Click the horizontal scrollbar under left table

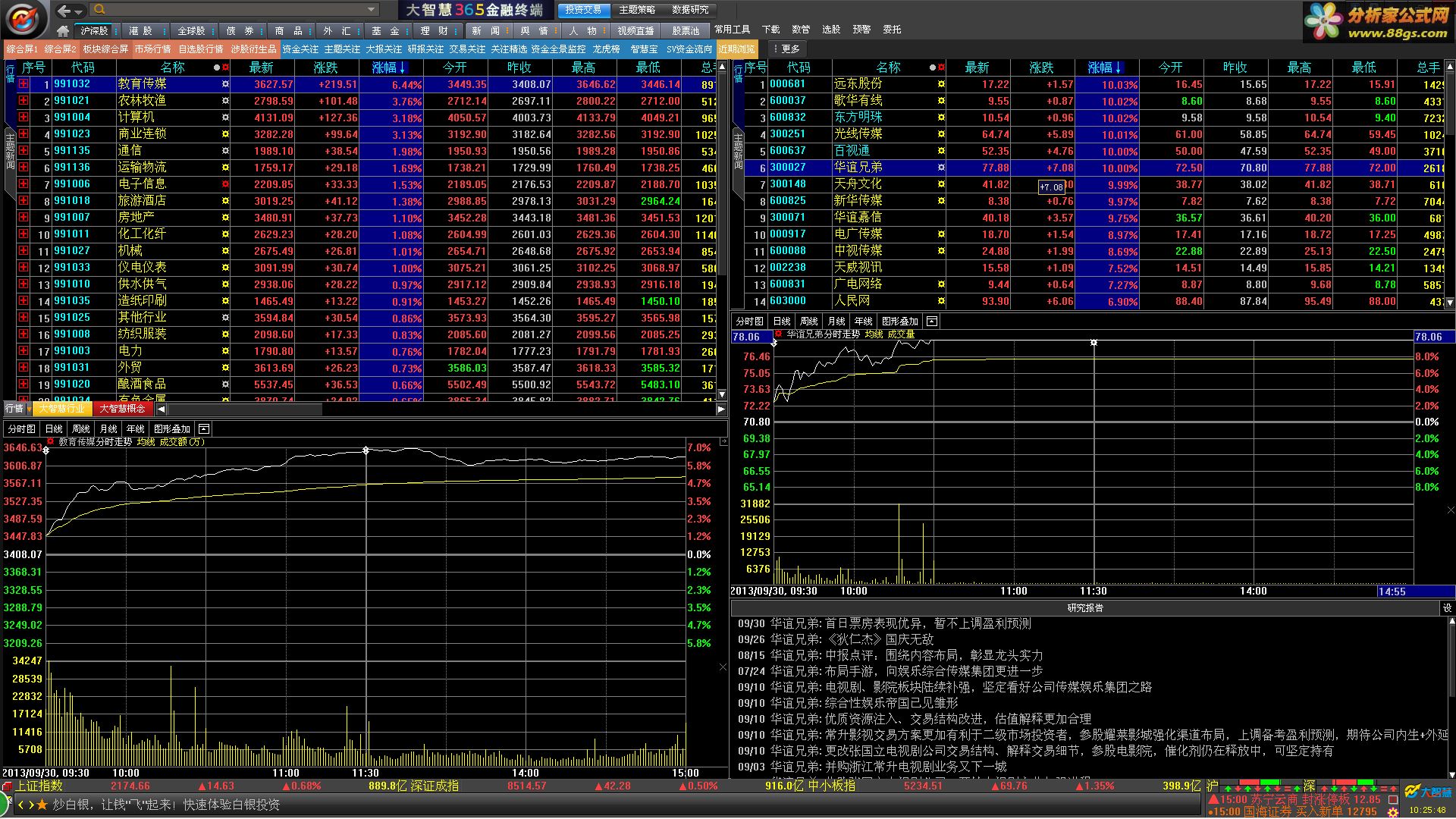click(x=441, y=409)
